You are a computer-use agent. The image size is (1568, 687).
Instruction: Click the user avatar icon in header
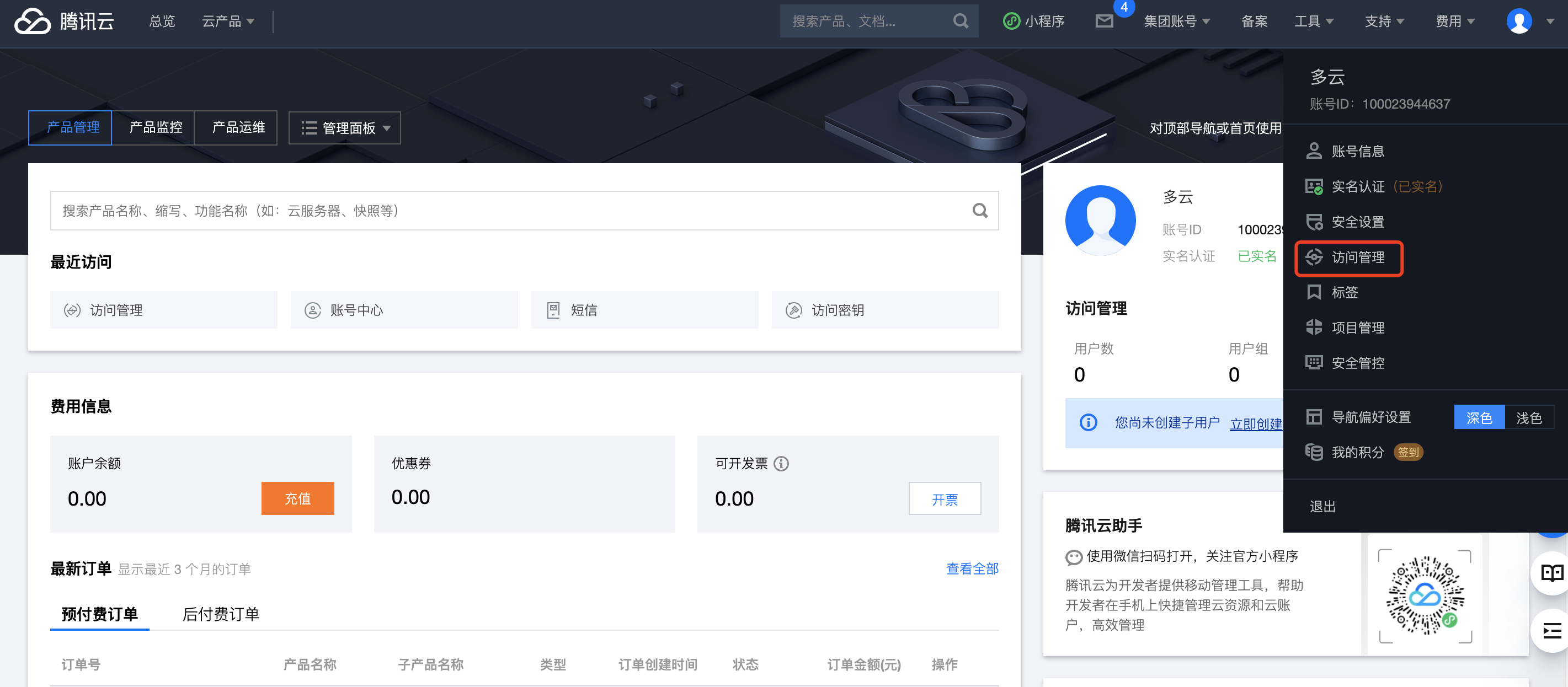click(1518, 22)
